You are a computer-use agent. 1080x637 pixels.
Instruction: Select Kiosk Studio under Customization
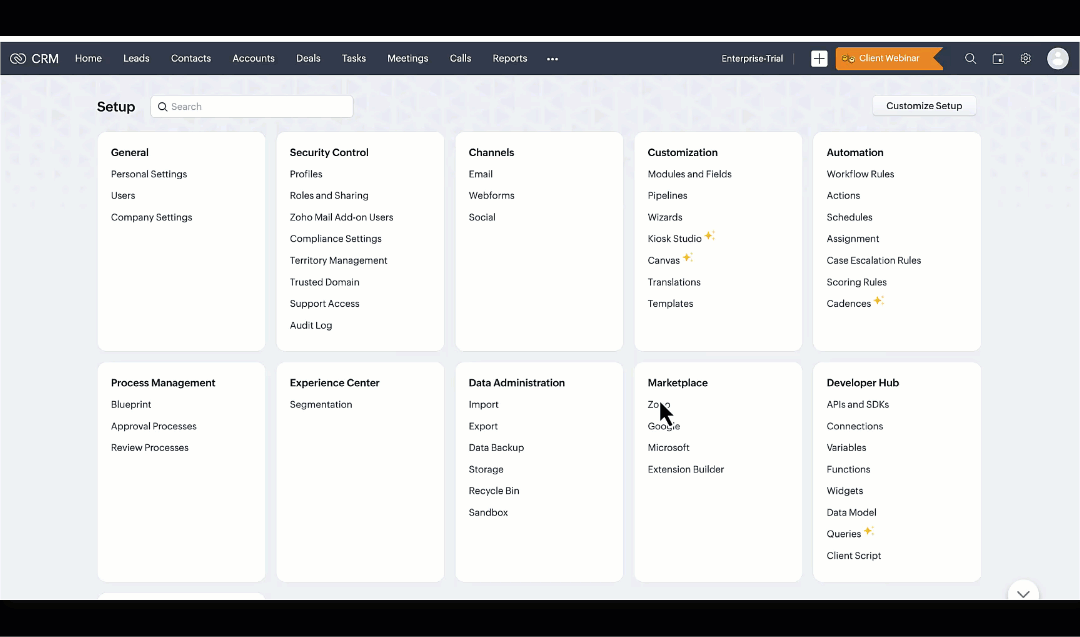click(x=674, y=239)
